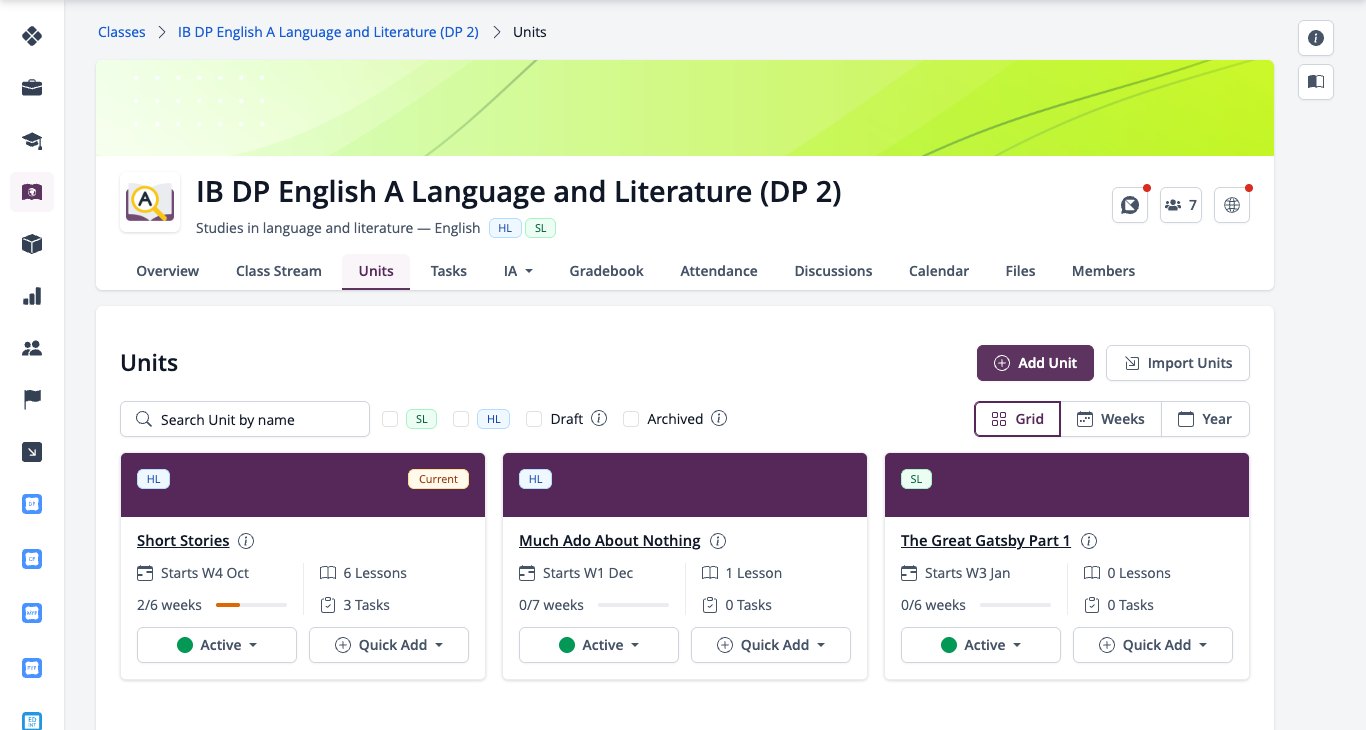Click the chat messages icon with red dot

click(x=1130, y=205)
